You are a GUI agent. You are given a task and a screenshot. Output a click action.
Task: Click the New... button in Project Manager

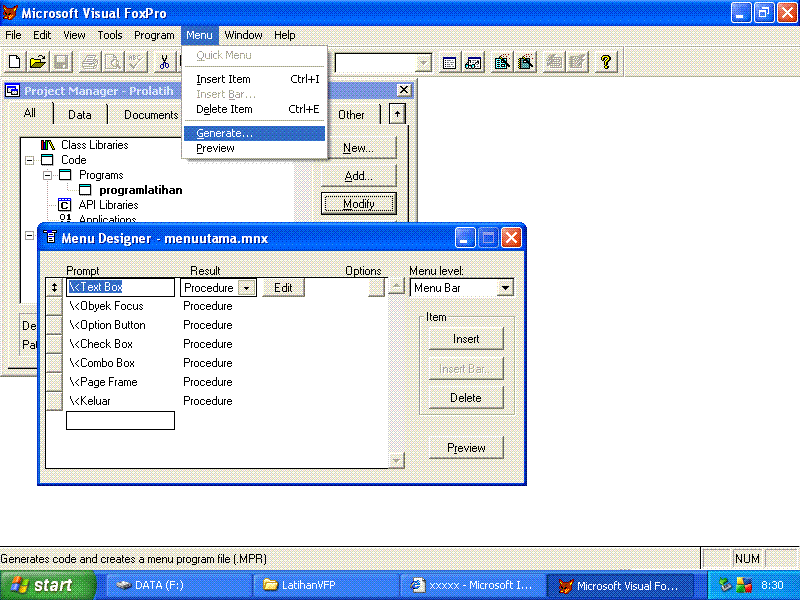[x=358, y=148]
